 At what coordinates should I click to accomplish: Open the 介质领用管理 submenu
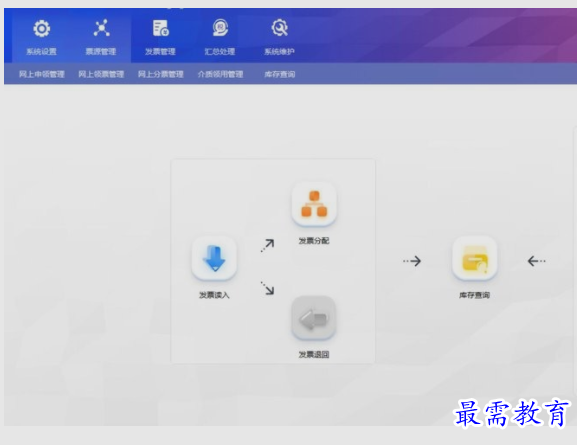(x=220, y=74)
